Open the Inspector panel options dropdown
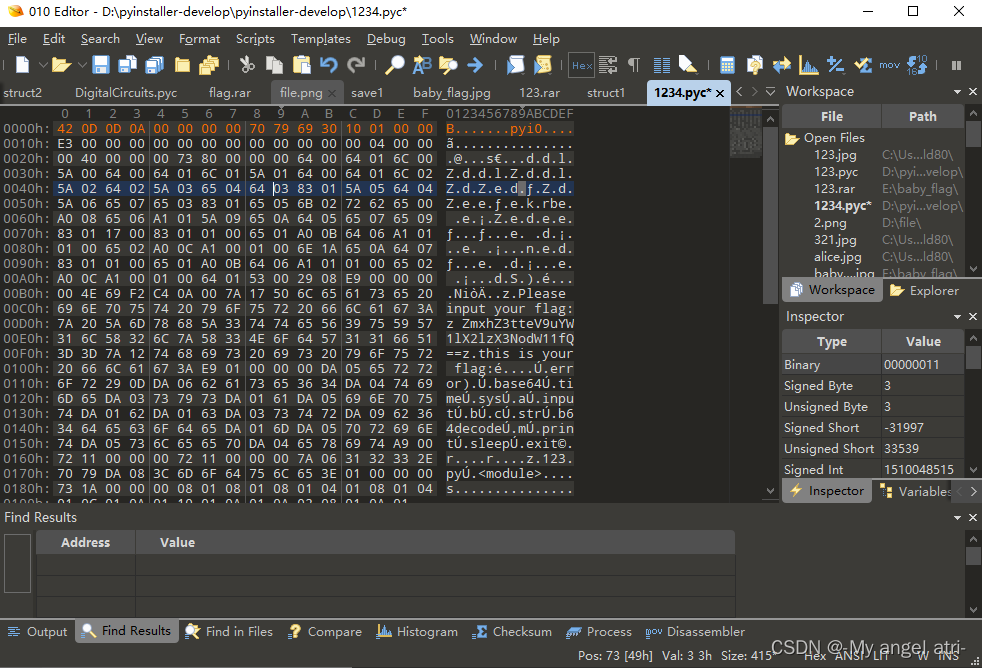 coord(957,317)
